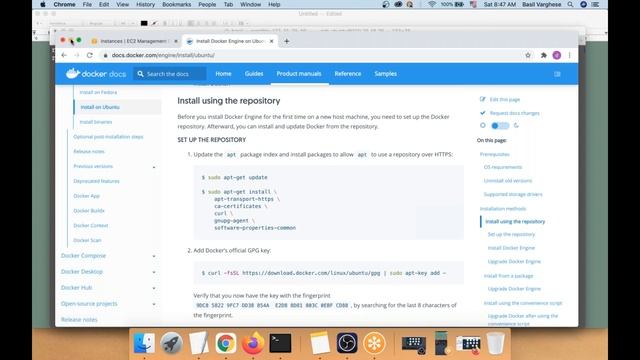Open Finder from the Dock
Image resolution: width=640 pixels, height=360 pixels.
(144, 343)
